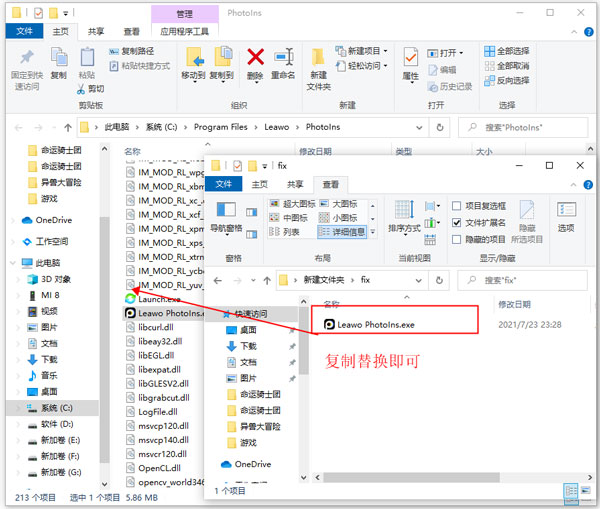The height and width of the screenshot is (509, 600).
Task: Click History in the ribbon Open group
Action: (450, 87)
